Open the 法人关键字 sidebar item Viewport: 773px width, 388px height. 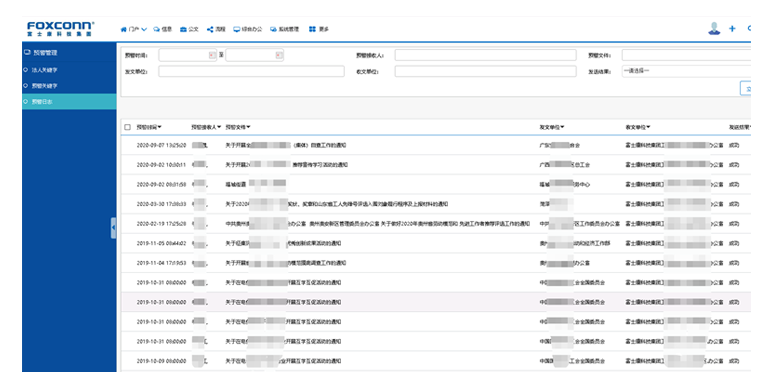coord(70,70)
